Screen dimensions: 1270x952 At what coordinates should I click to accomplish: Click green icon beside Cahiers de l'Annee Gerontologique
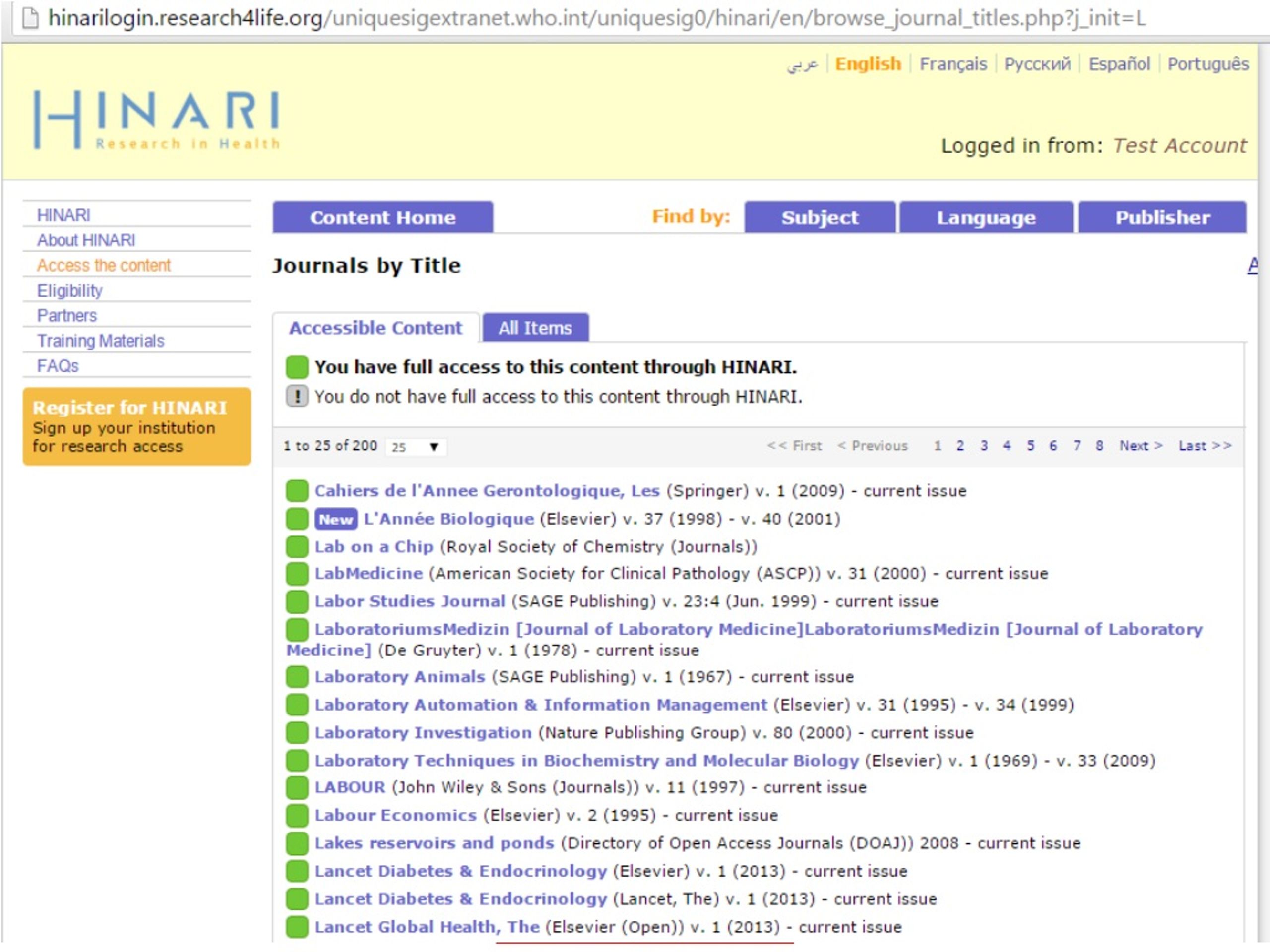point(297,491)
